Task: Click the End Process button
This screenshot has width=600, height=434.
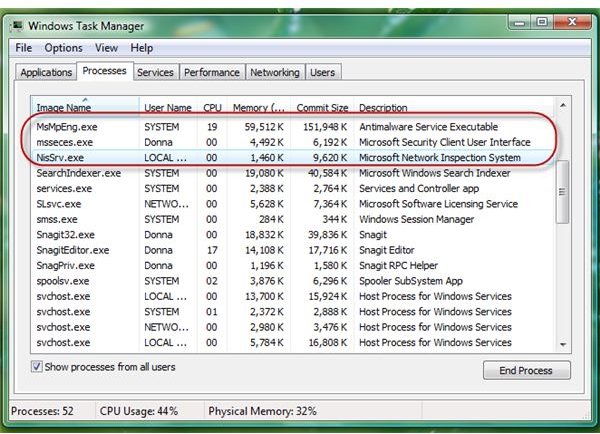Action: tap(526, 370)
